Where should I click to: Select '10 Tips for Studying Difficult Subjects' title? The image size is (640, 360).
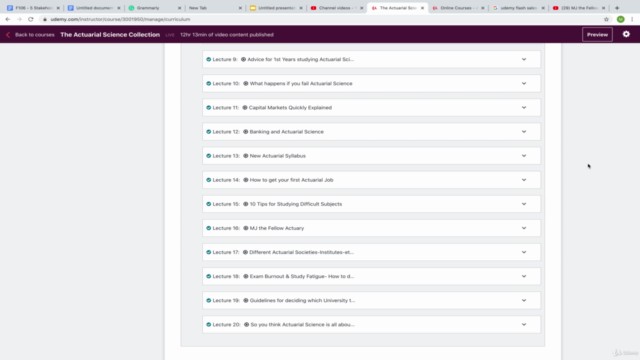(x=296, y=204)
